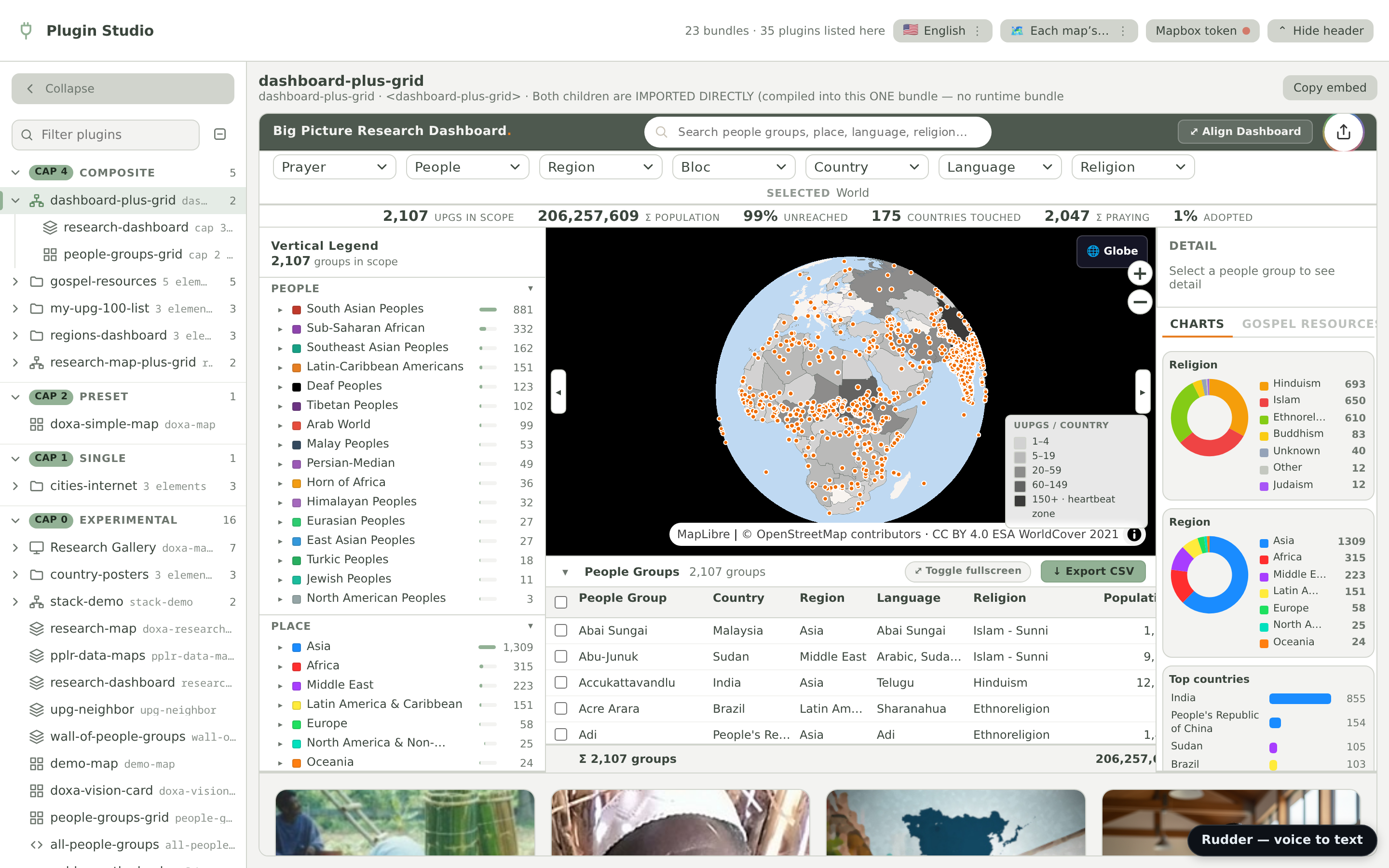Select the Charts tab
Screen dimensions: 1389x868
pos(1197,324)
